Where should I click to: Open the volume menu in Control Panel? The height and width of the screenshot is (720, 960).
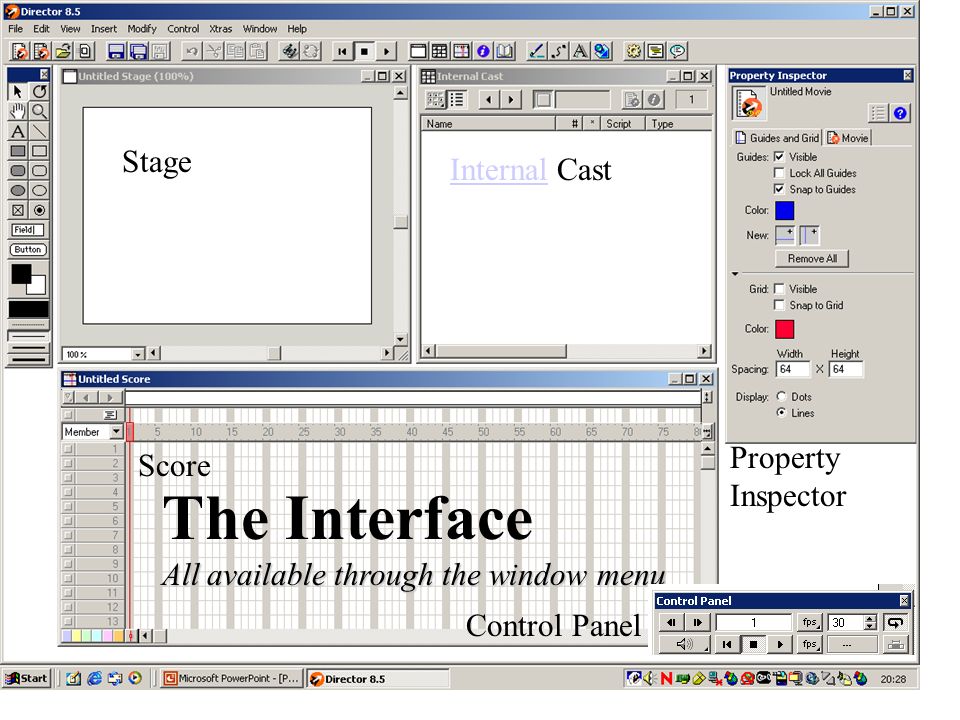click(684, 644)
